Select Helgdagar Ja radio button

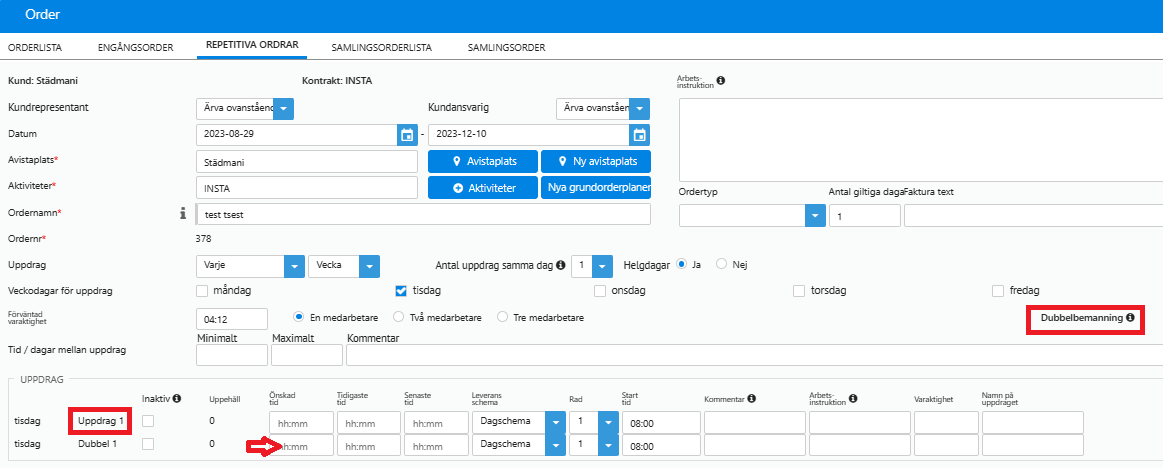[682, 264]
